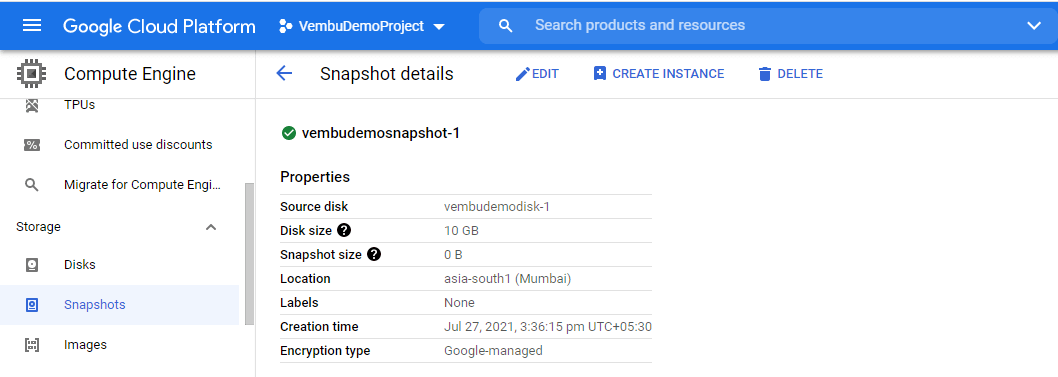Open TPUs in the sidebar
The image size is (1058, 377).
point(80,105)
